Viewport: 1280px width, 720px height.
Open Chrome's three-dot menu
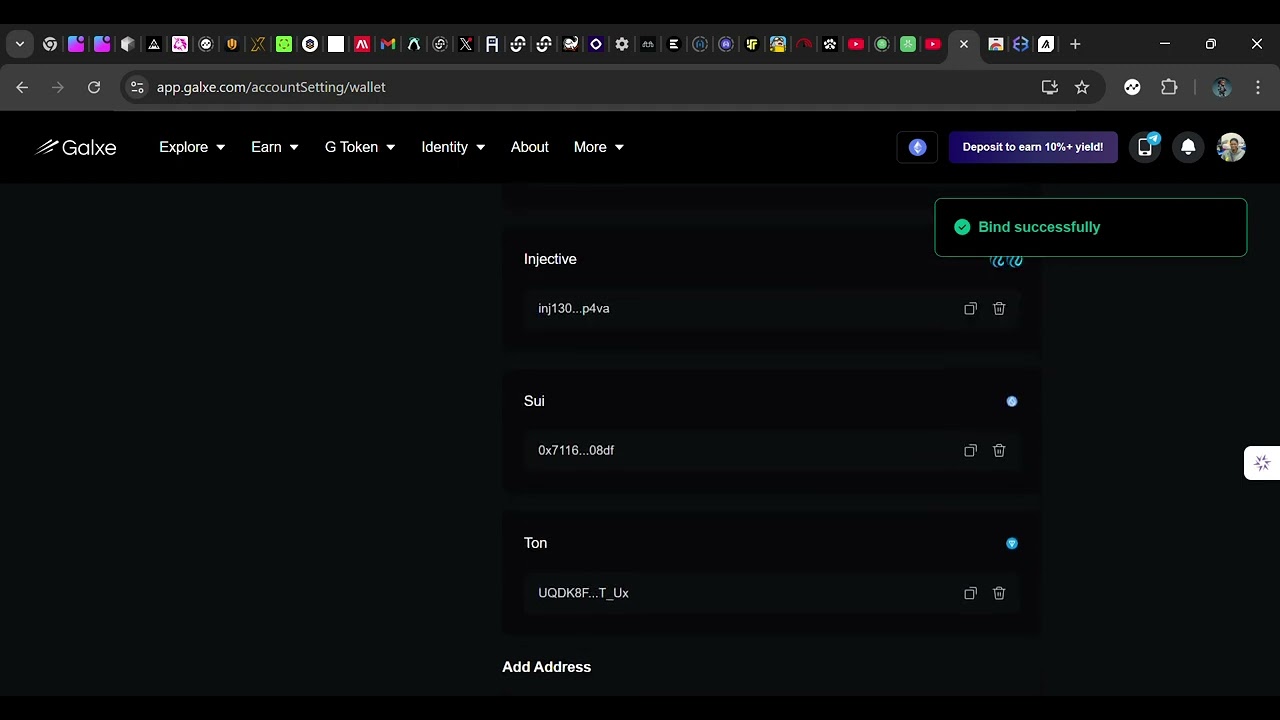coord(1257,87)
